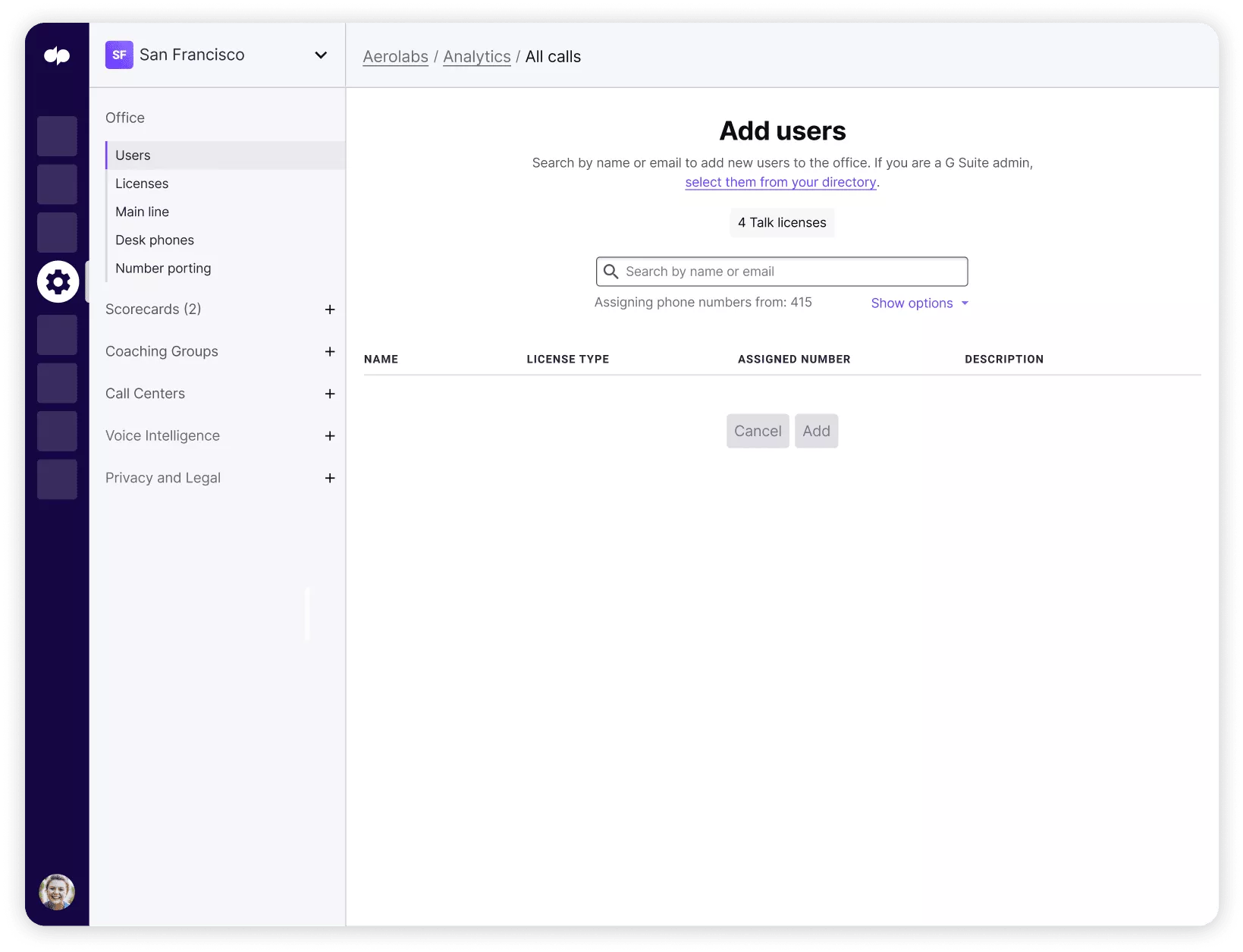
Task: Click the Coaching Groups label
Action: point(162,351)
